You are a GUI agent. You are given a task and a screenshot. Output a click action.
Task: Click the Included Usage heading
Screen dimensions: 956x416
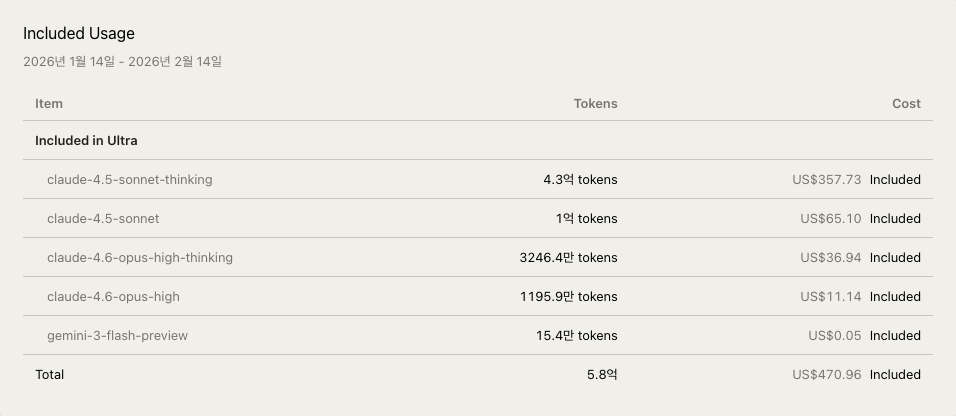tap(79, 34)
